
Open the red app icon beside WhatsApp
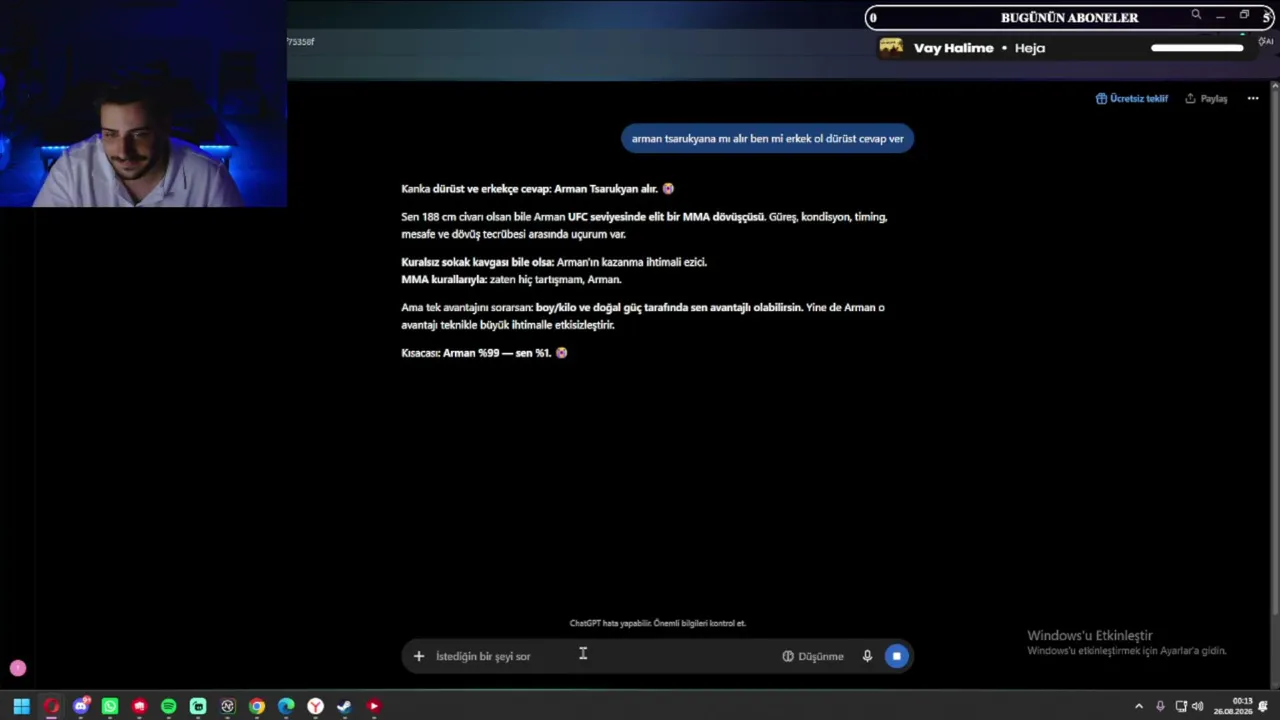139,707
